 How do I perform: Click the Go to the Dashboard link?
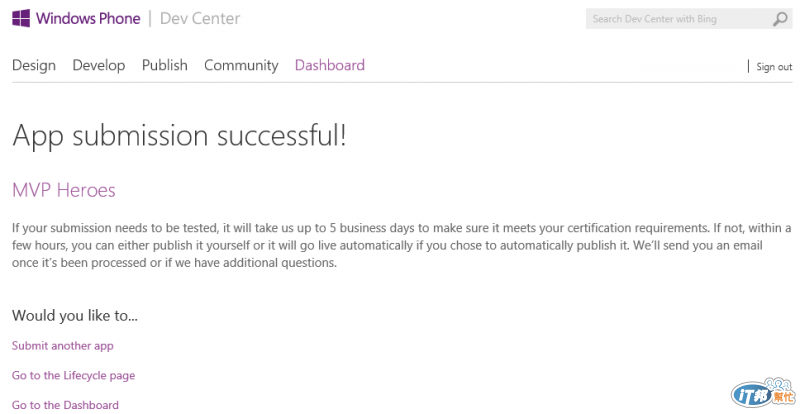click(66, 405)
